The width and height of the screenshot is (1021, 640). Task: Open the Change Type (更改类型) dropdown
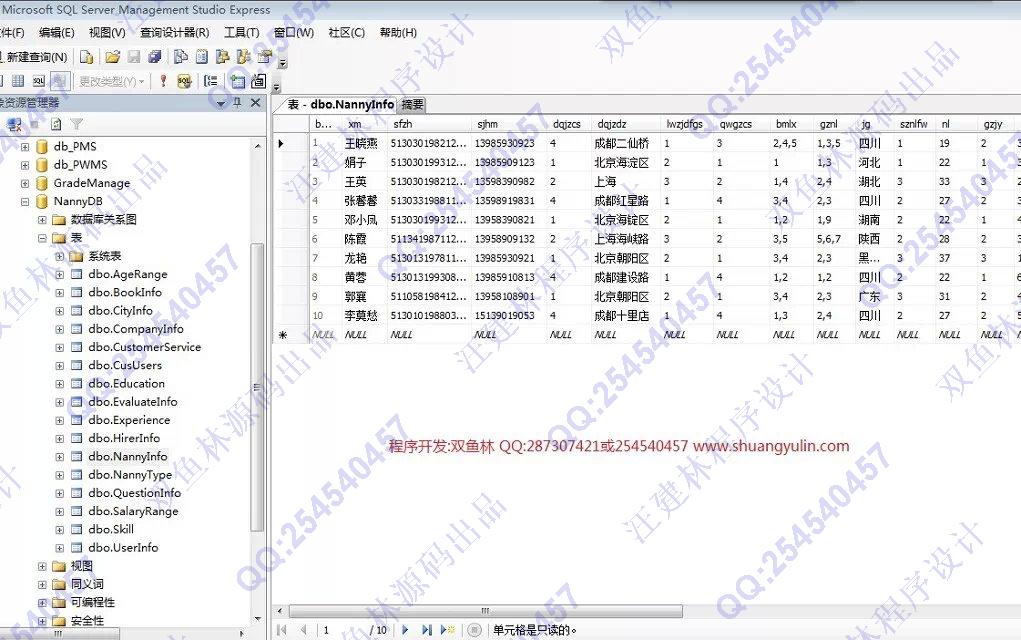111,81
